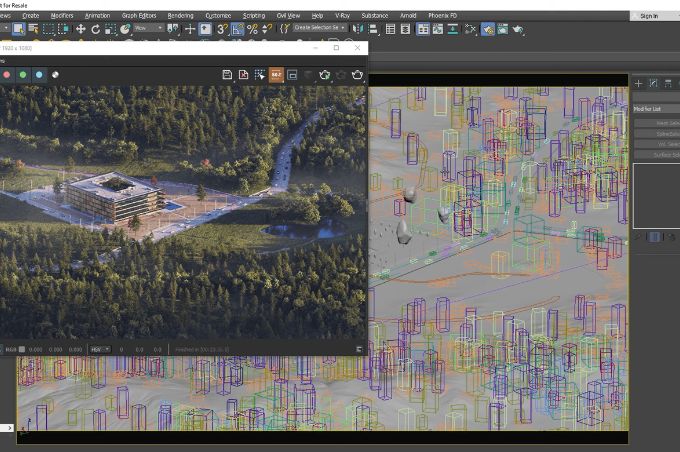Open the Create menu

click(x=31, y=16)
